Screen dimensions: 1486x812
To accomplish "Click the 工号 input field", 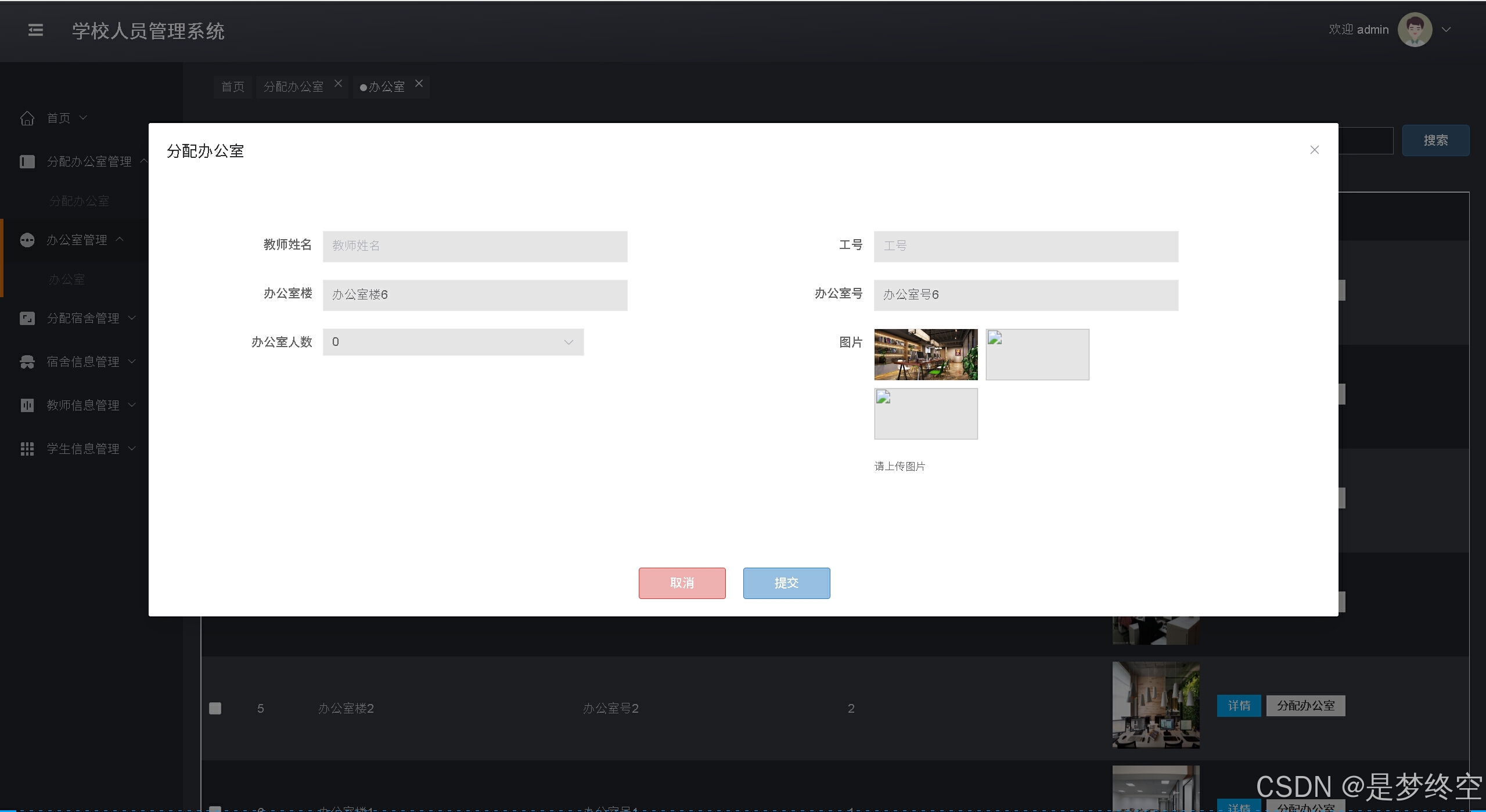I will (x=1026, y=246).
